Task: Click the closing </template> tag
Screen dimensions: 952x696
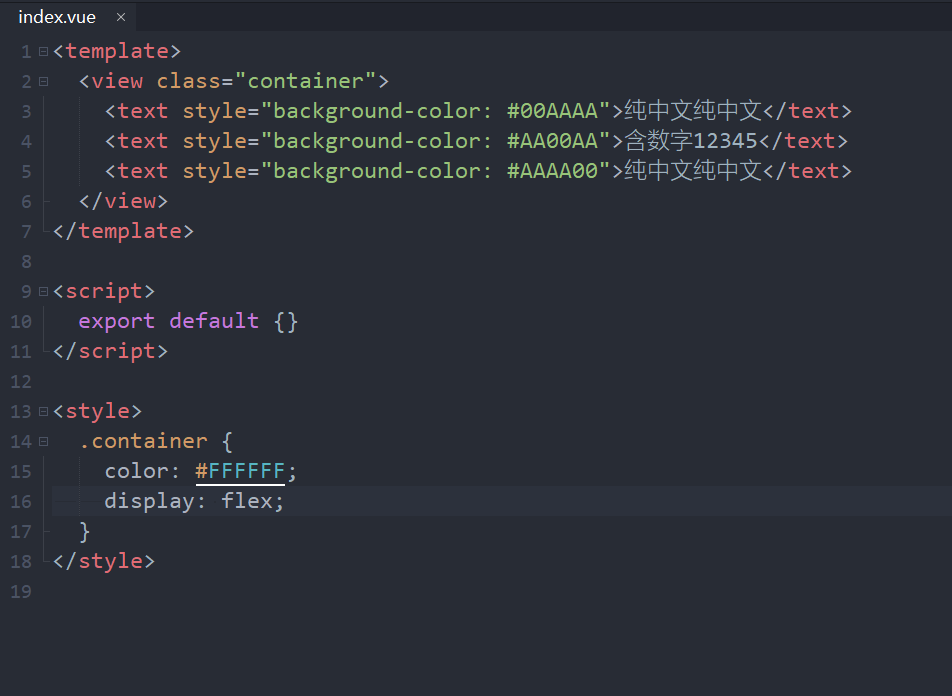Action: click(x=123, y=231)
